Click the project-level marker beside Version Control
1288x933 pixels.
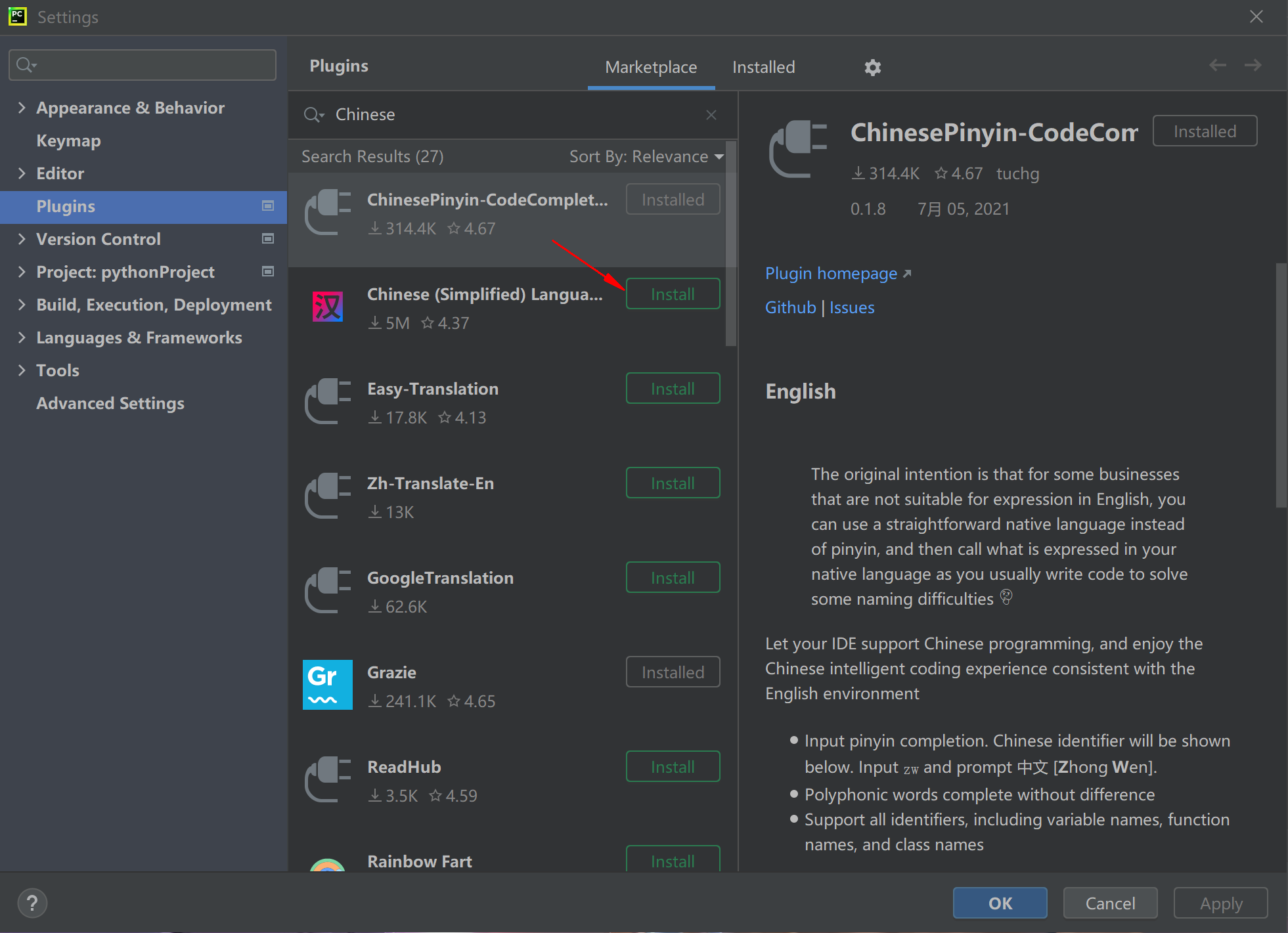[x=268, y=239]
